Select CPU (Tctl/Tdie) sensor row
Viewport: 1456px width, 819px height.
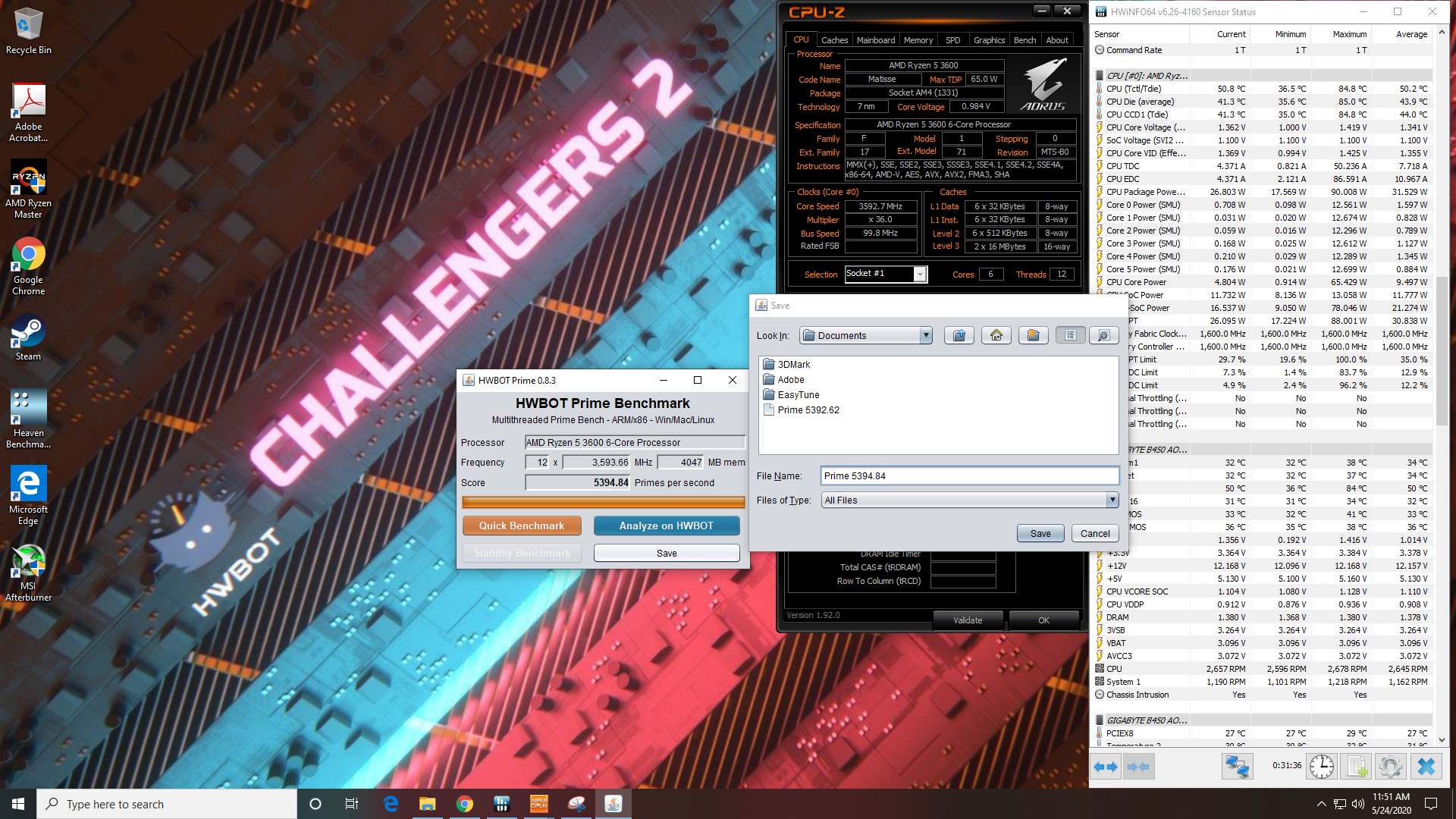point(1263,89)
